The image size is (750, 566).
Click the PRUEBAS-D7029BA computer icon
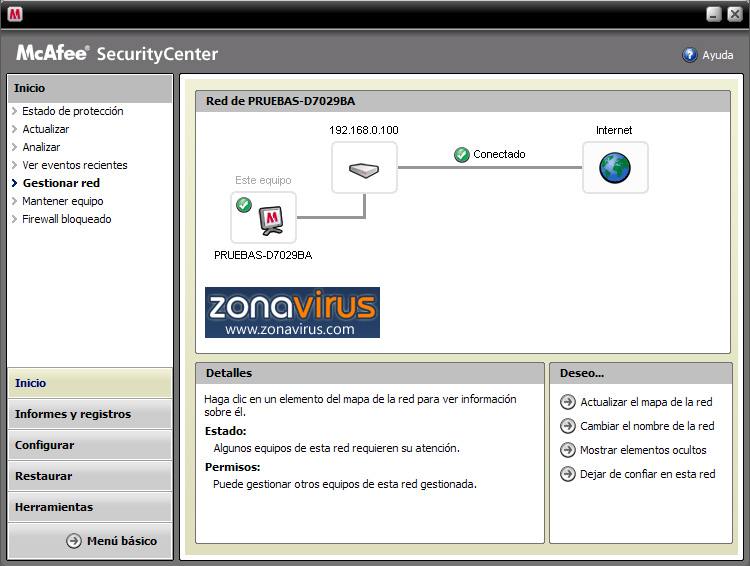(264, 218)
